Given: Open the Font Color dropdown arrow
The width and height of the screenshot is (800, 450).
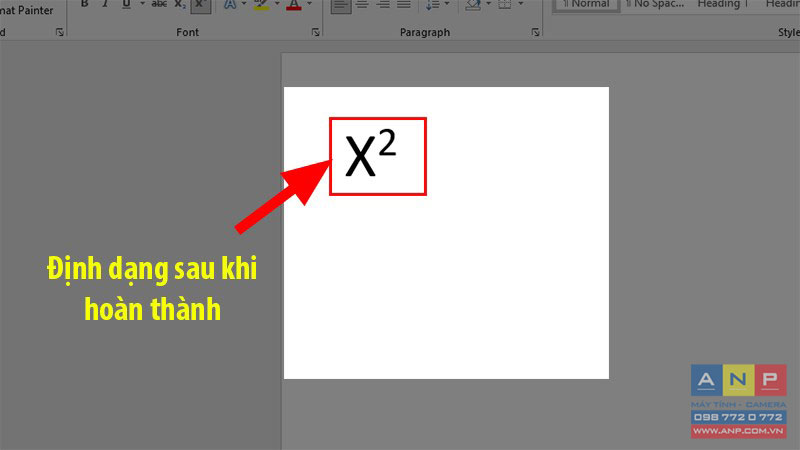Looking at the screenshot, I should 309,4.
